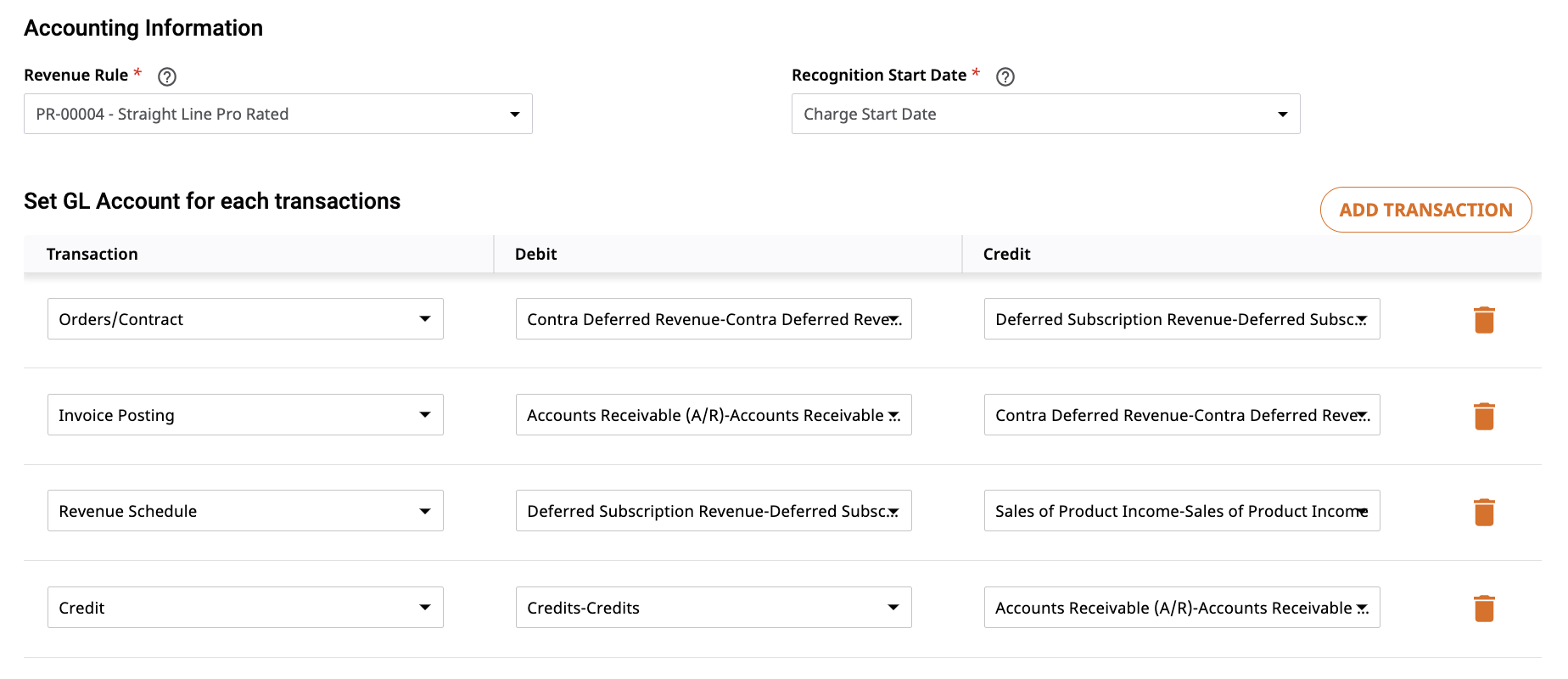Delete the Orders/Contract transaction row
Image resolution: width=1568 pixels, height=679 pixels.
coord(1484,320)
